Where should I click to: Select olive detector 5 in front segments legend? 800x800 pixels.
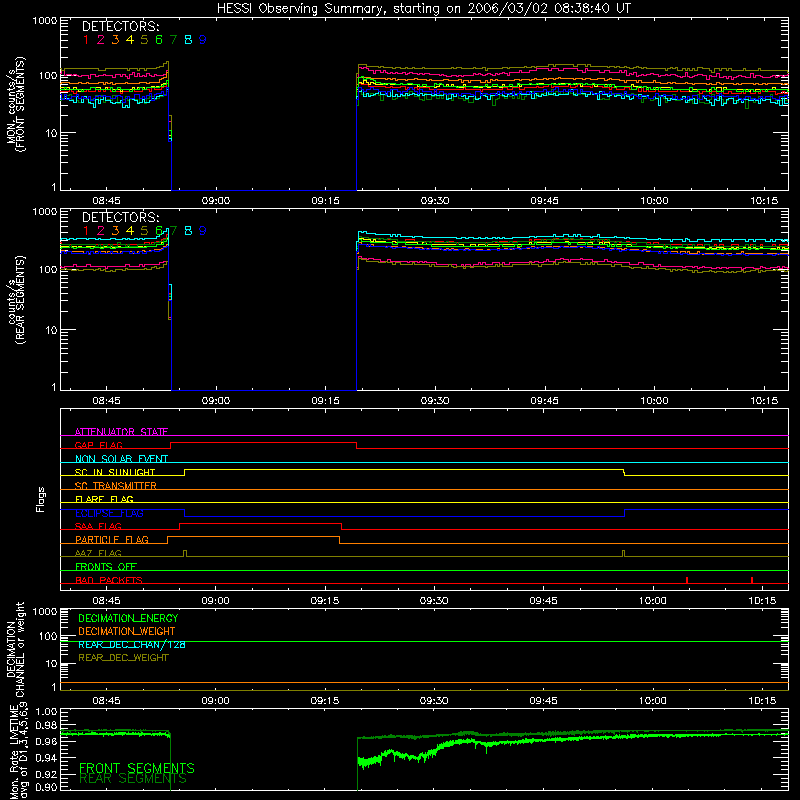144,40
